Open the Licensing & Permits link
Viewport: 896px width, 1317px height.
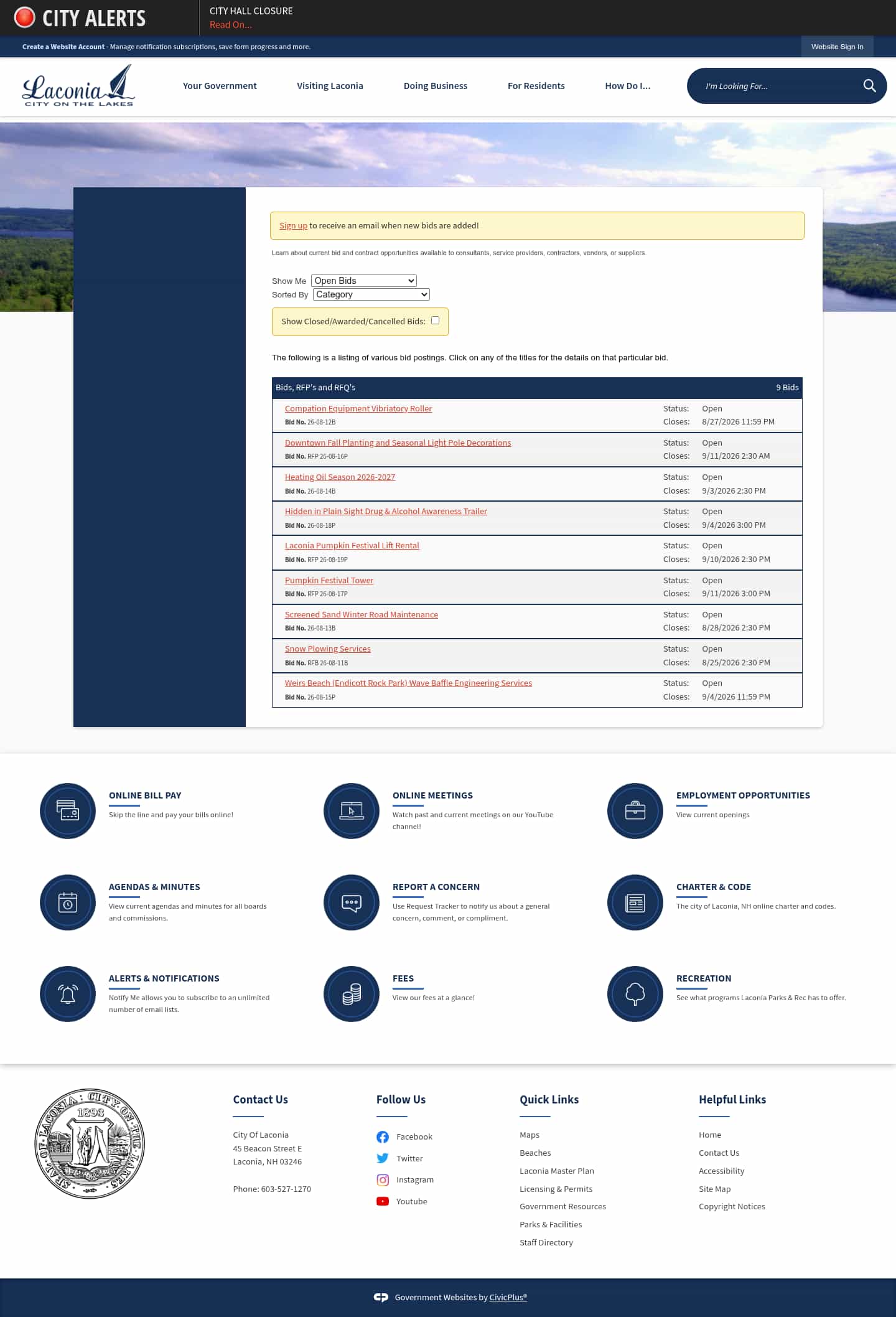pos(556,1189)
